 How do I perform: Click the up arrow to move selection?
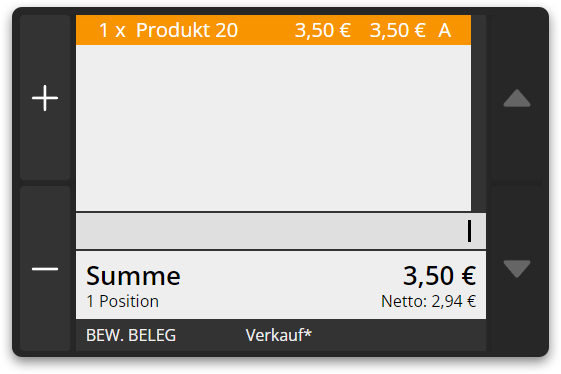click(517, 98)
